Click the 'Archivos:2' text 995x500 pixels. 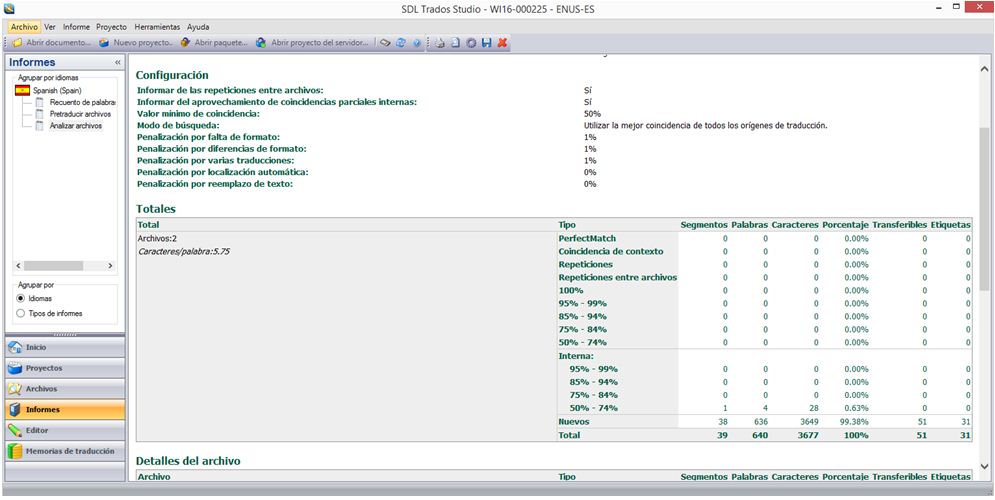point(157,239)
